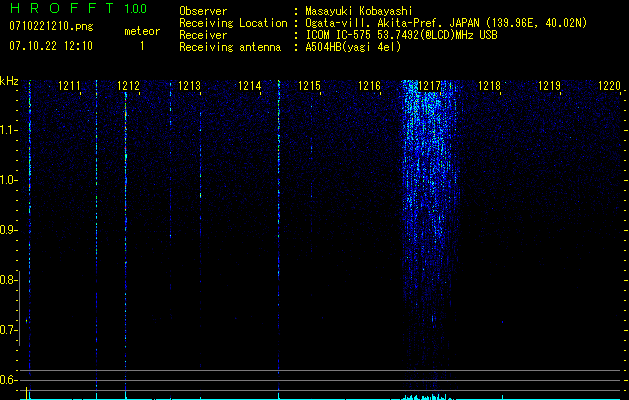Click the meteor count value 1
The height and width of the screenshot is (400, 629).
click(142, 46)
